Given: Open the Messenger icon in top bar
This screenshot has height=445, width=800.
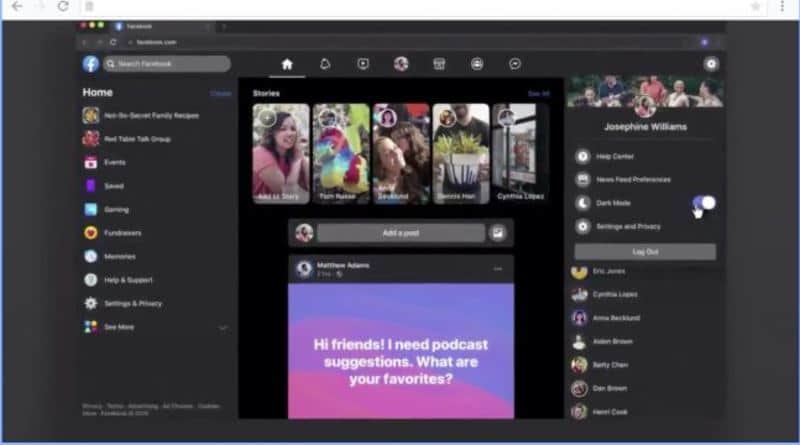Looking at the screenshot, I should [x=515, y=64].
